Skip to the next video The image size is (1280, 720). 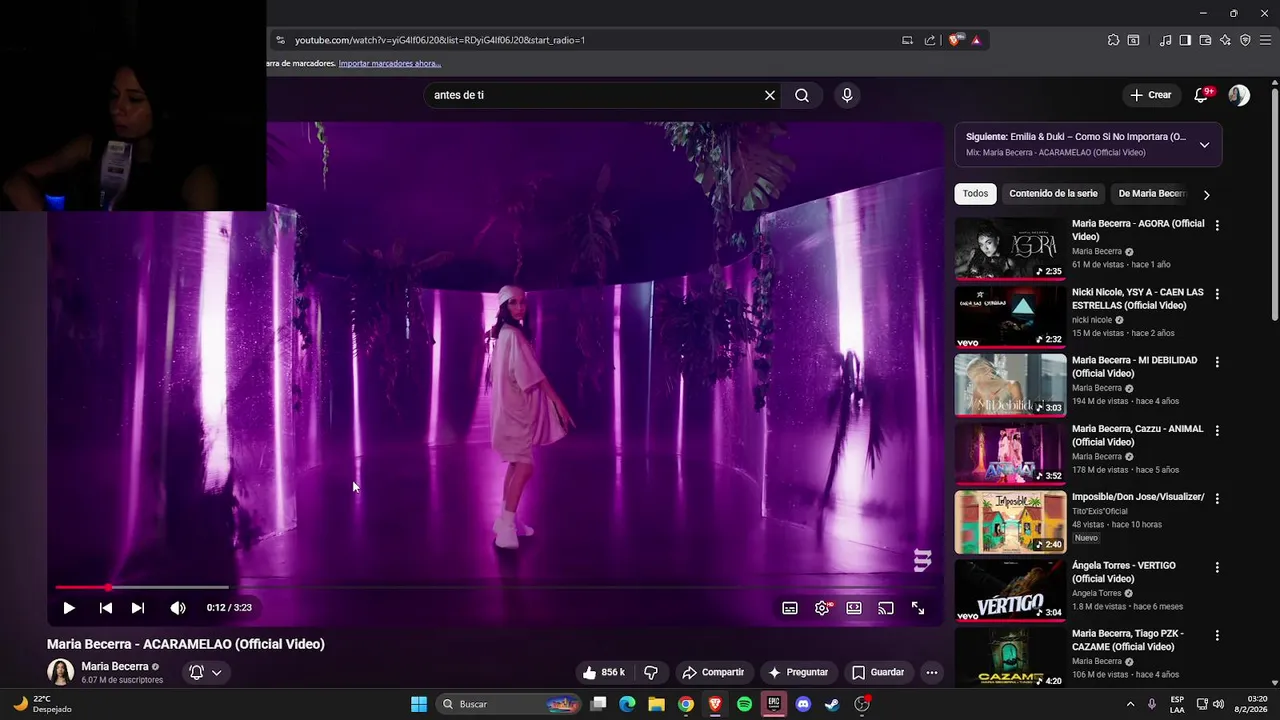click(138, 608)
